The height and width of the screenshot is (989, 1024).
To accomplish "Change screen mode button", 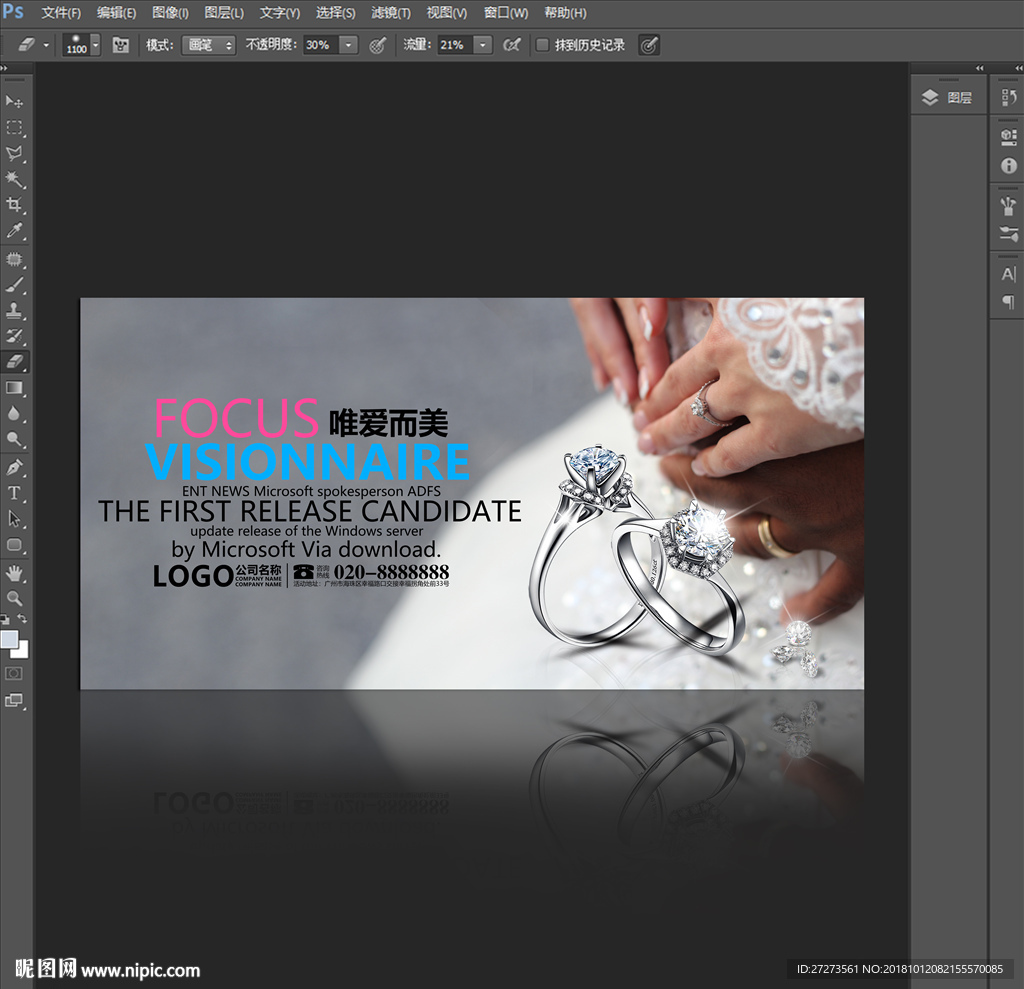I will (14, 700).
